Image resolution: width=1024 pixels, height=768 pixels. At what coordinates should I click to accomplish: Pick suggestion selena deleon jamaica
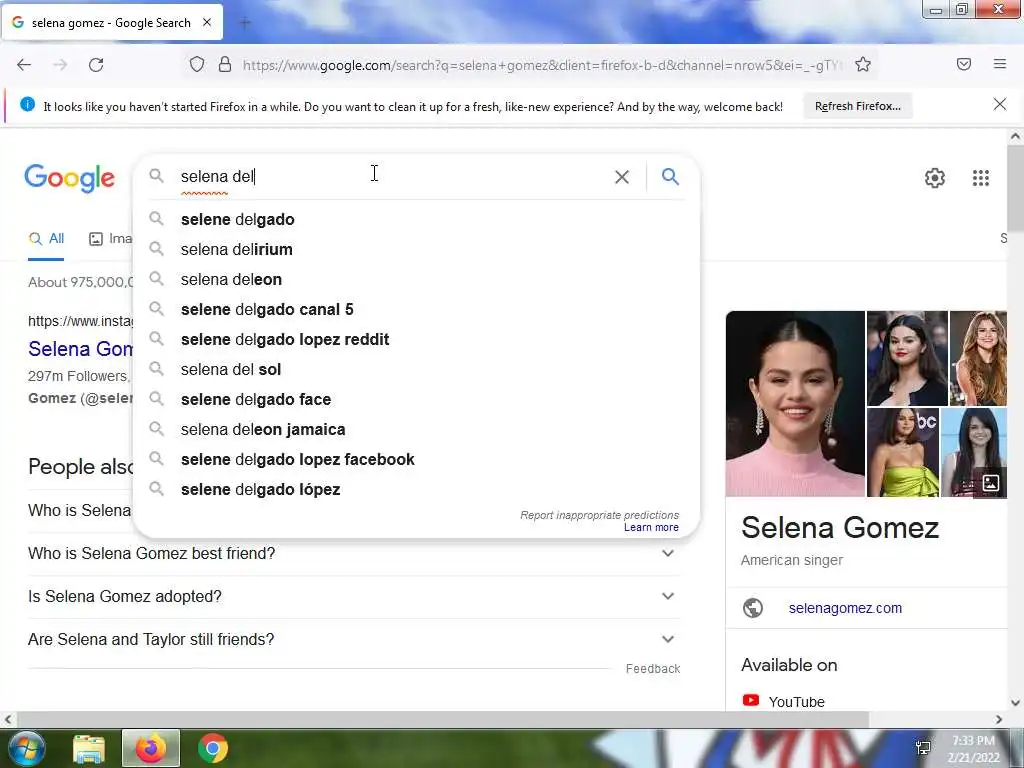pyautogui.click(x=416, y=430)
